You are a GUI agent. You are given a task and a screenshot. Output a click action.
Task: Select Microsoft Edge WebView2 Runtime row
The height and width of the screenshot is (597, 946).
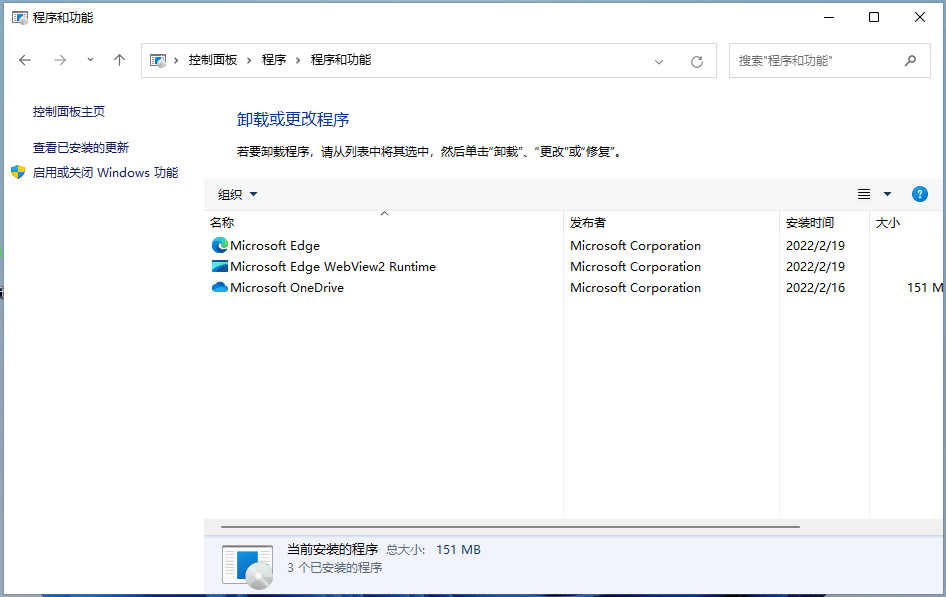coord(575,267)
